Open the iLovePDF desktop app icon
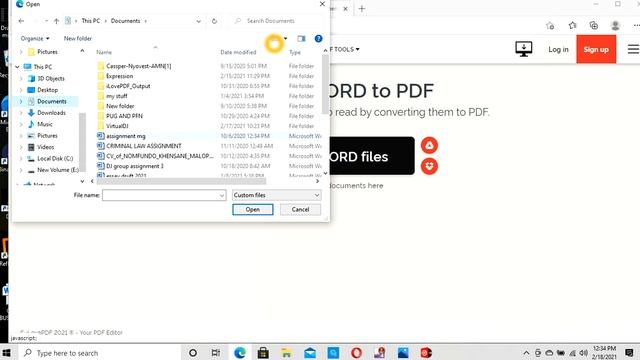 (524, 49)
